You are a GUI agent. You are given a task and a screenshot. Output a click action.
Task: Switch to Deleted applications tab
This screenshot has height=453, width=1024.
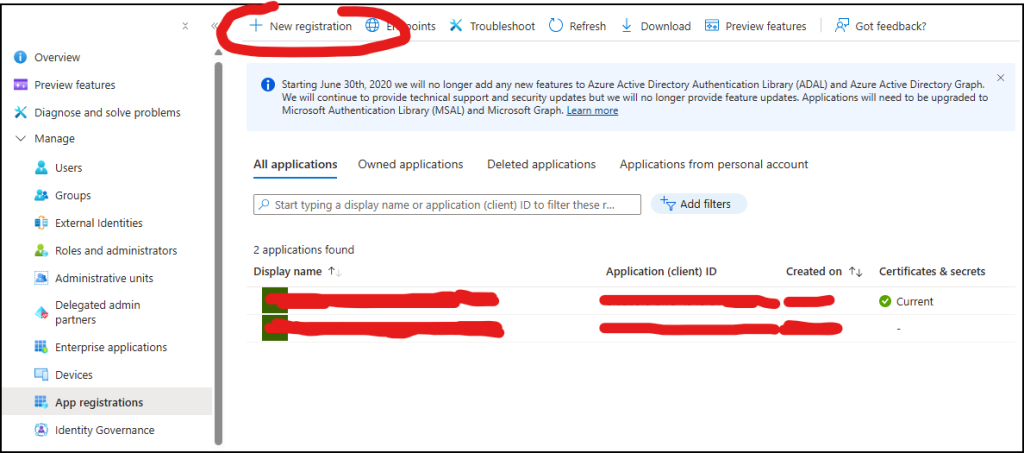541,164
